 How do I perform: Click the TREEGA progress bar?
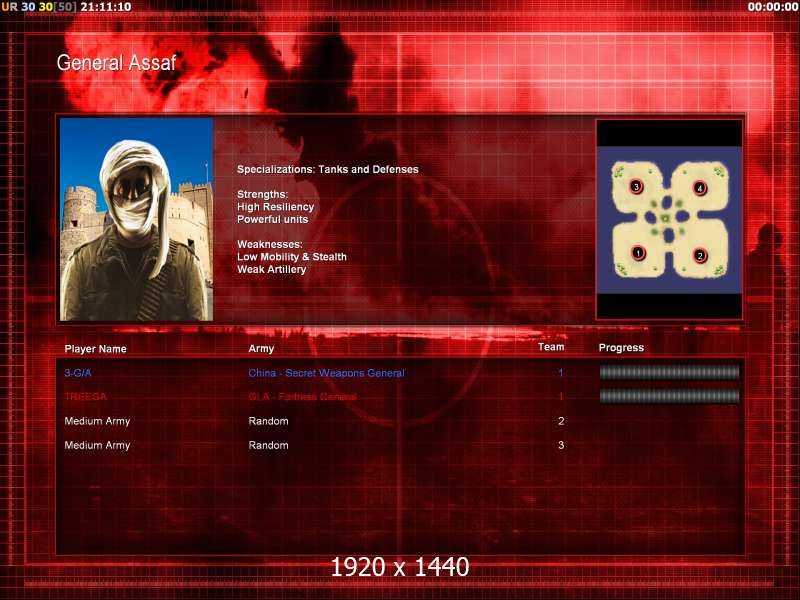tap(669, 396)
